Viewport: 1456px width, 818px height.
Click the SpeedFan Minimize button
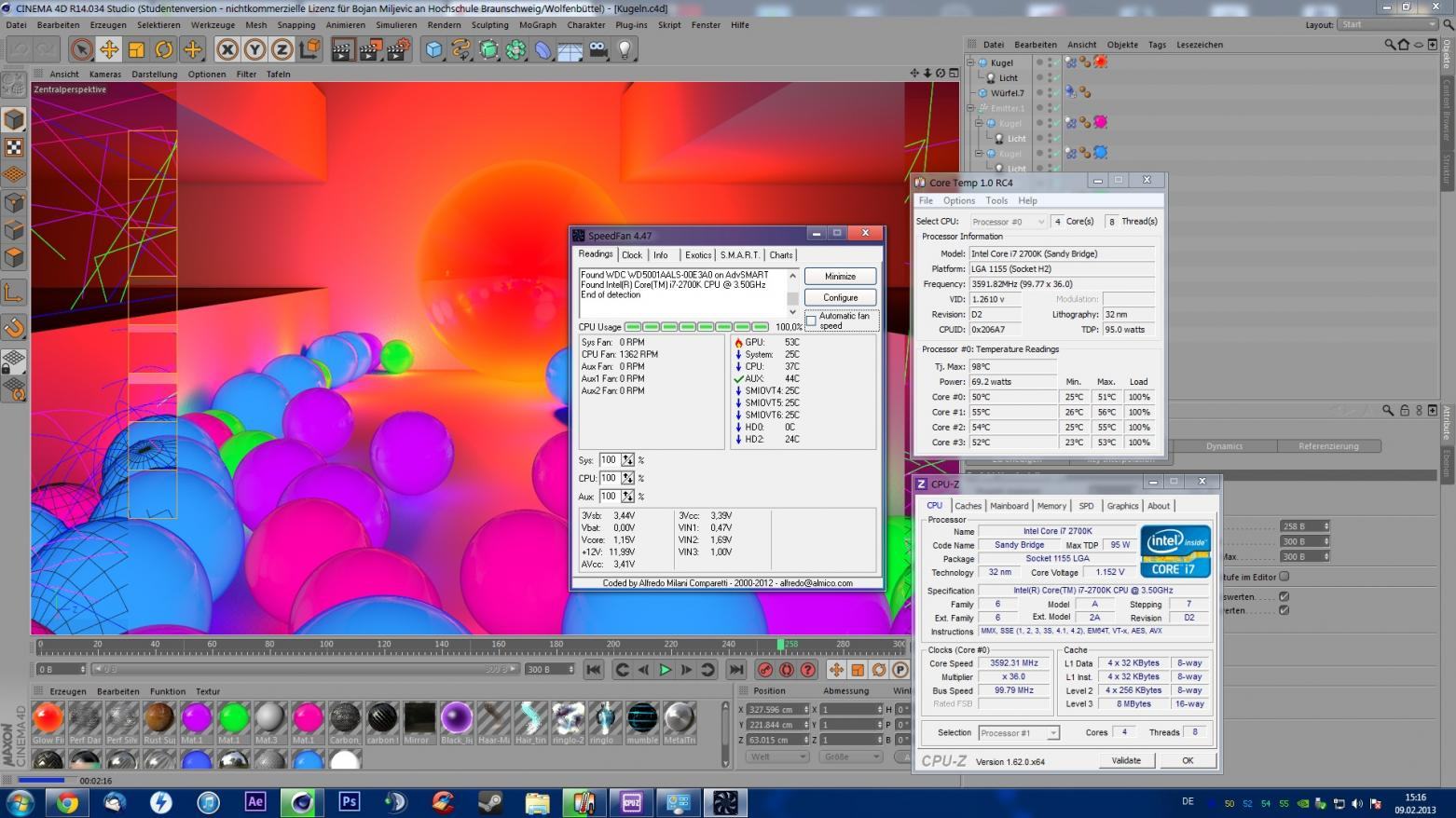840,276
